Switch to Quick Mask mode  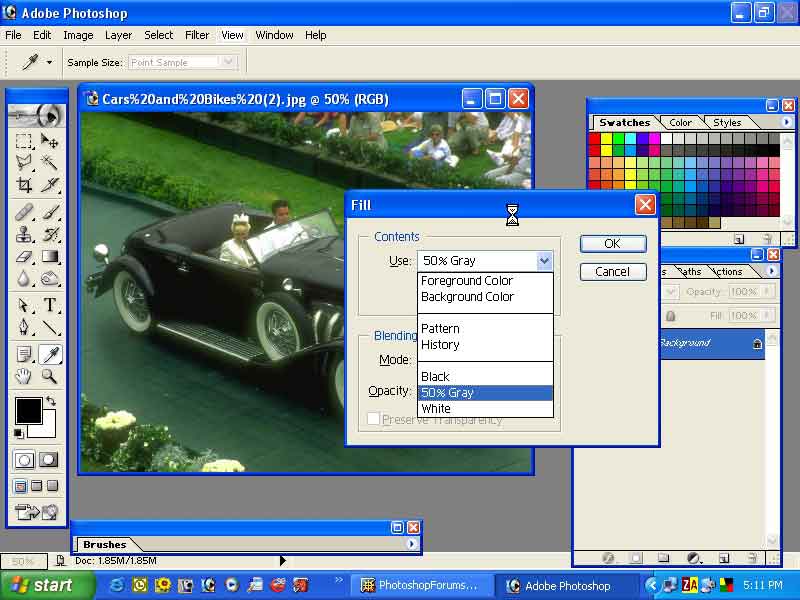click(x=48, y=460)
